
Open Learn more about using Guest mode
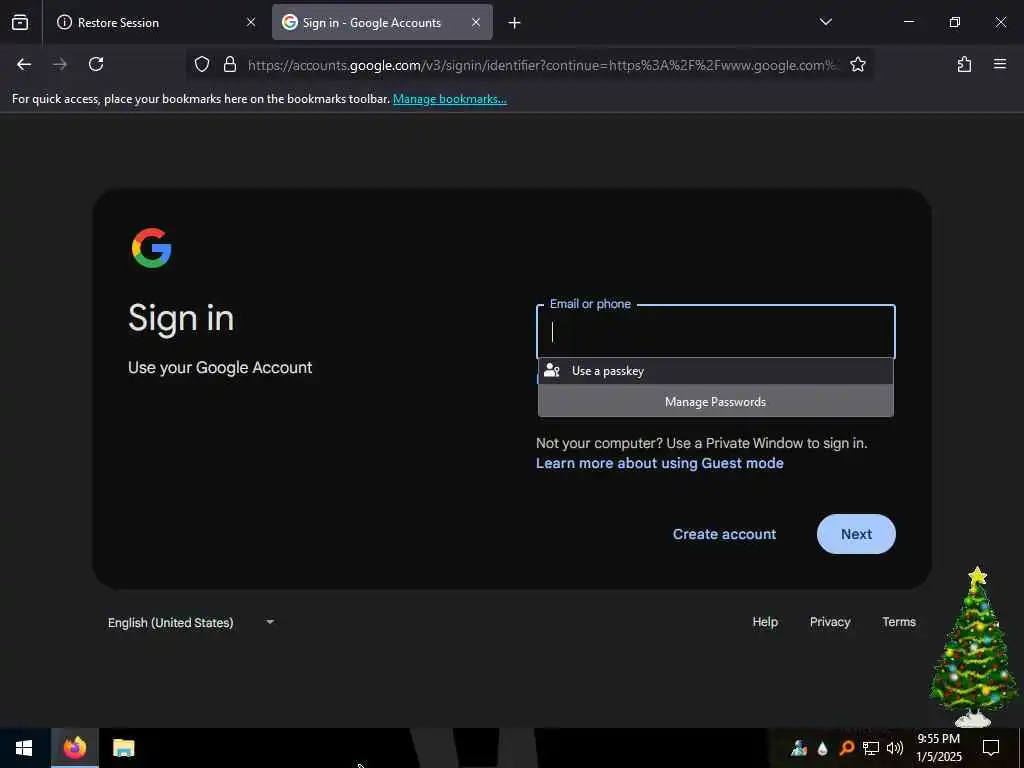[x=660, y=463]
